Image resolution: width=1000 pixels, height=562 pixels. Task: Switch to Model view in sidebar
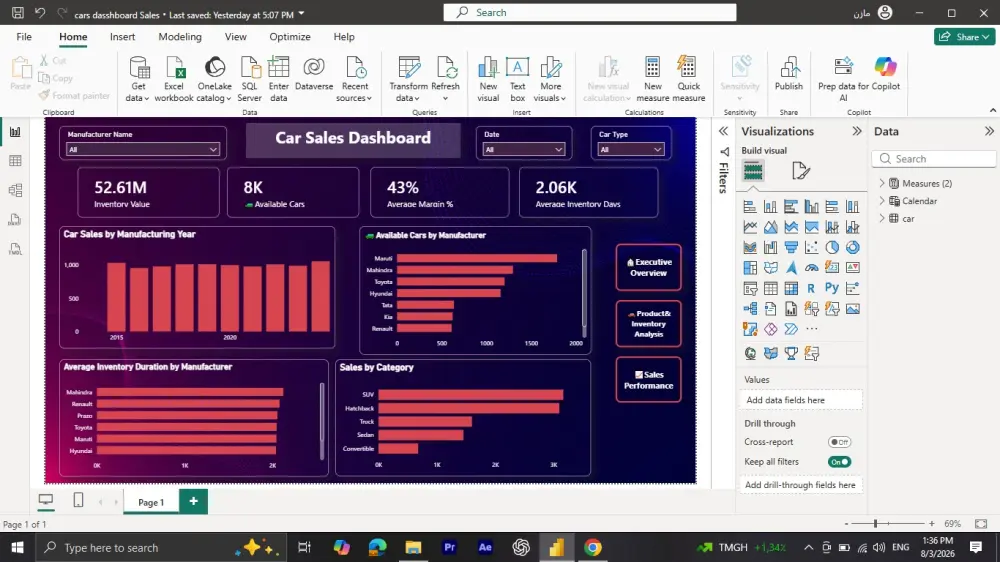pos(15,190)
